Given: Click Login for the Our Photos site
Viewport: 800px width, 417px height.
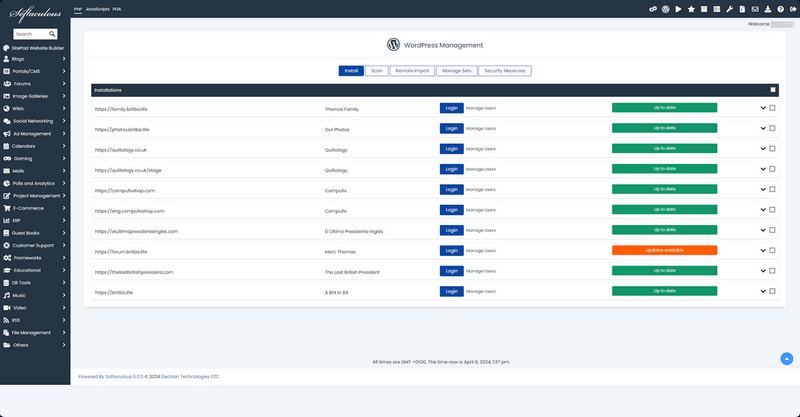Looking at the screenshot, I should tap(452, 129).
